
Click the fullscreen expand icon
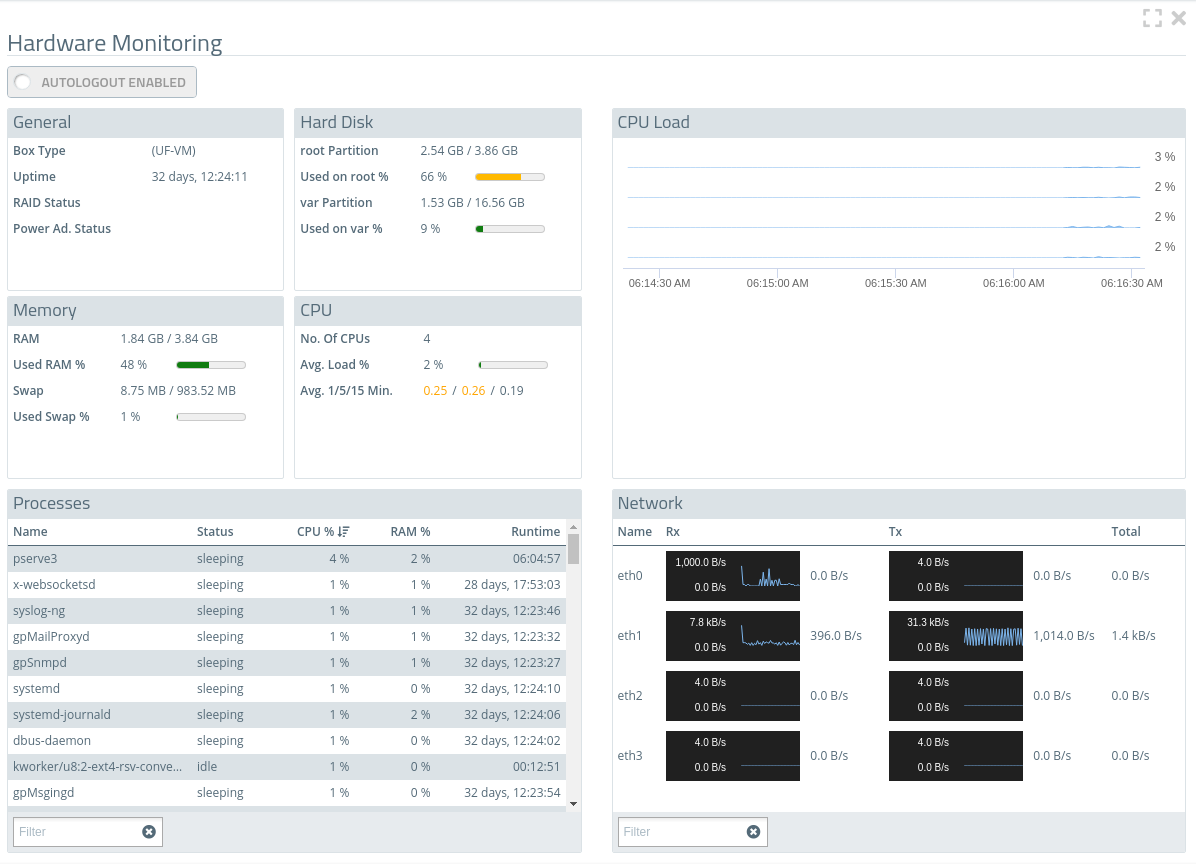pyautogui.click(x=1152, y=18)
